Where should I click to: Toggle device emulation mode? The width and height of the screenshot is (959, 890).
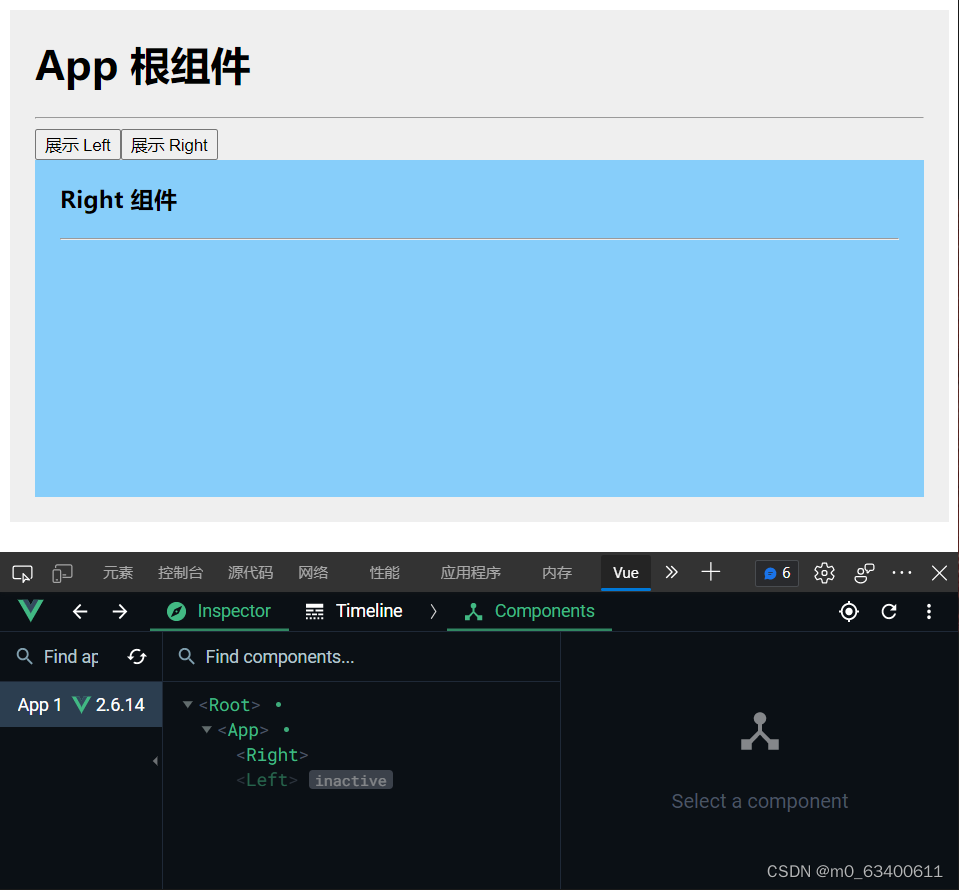pos(61,572)
